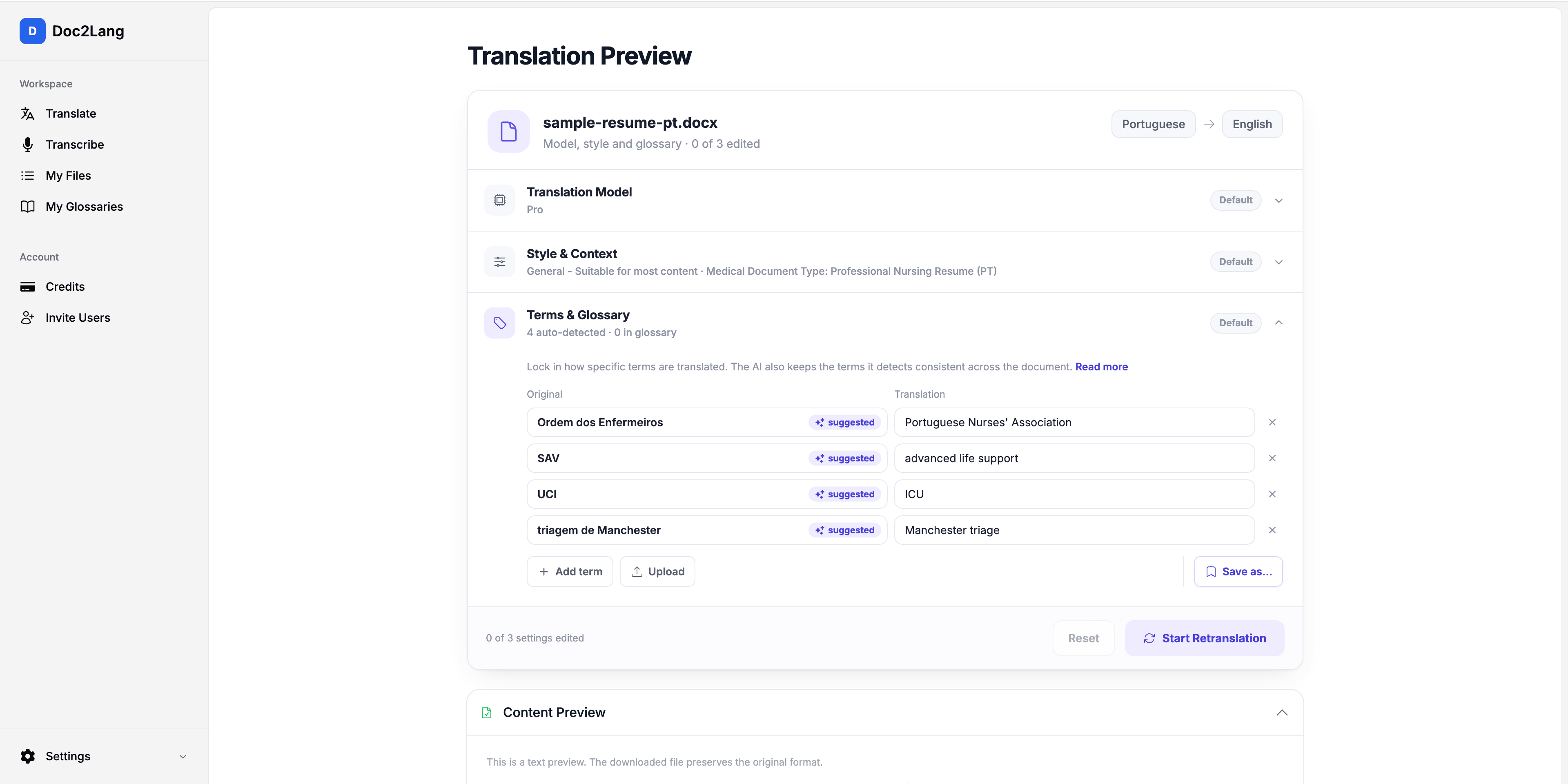1568x784 pixels.
Task: Click the Credits card icon
Action: pos(27,287)
